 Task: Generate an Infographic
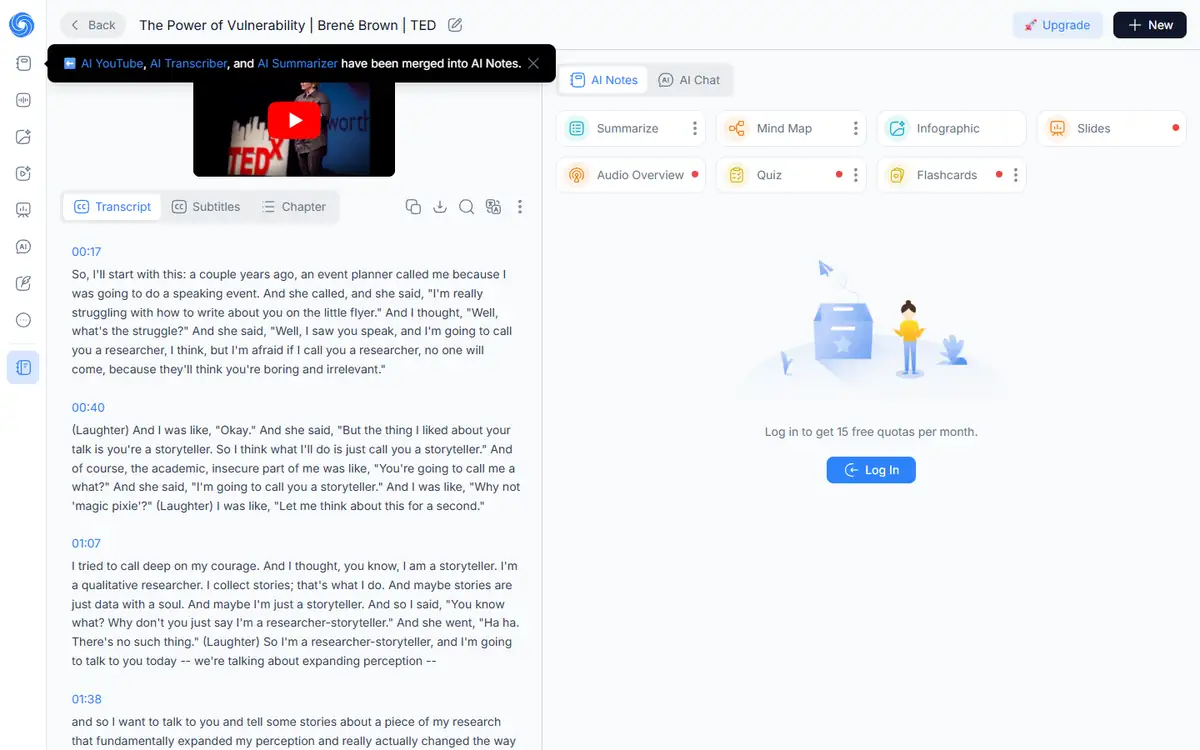point(952,128)
